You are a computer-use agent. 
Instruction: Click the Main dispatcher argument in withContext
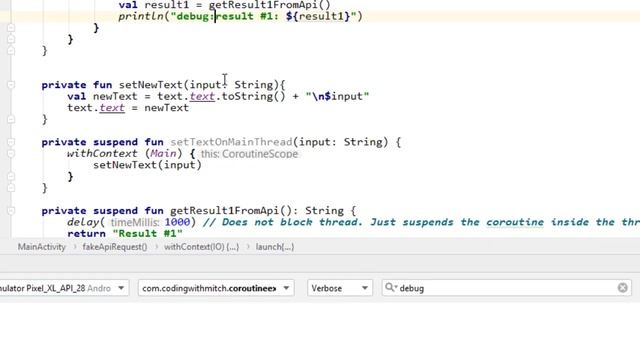[163, 153]
